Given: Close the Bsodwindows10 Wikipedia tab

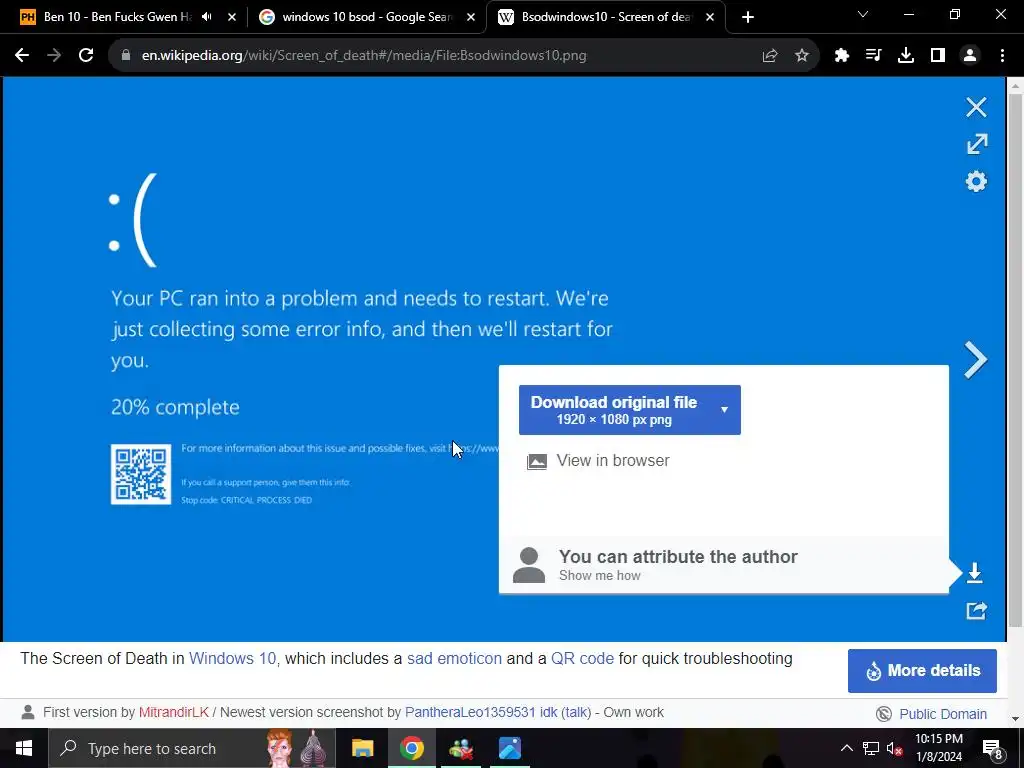Looking at the screenshot, I should [710, 18].
